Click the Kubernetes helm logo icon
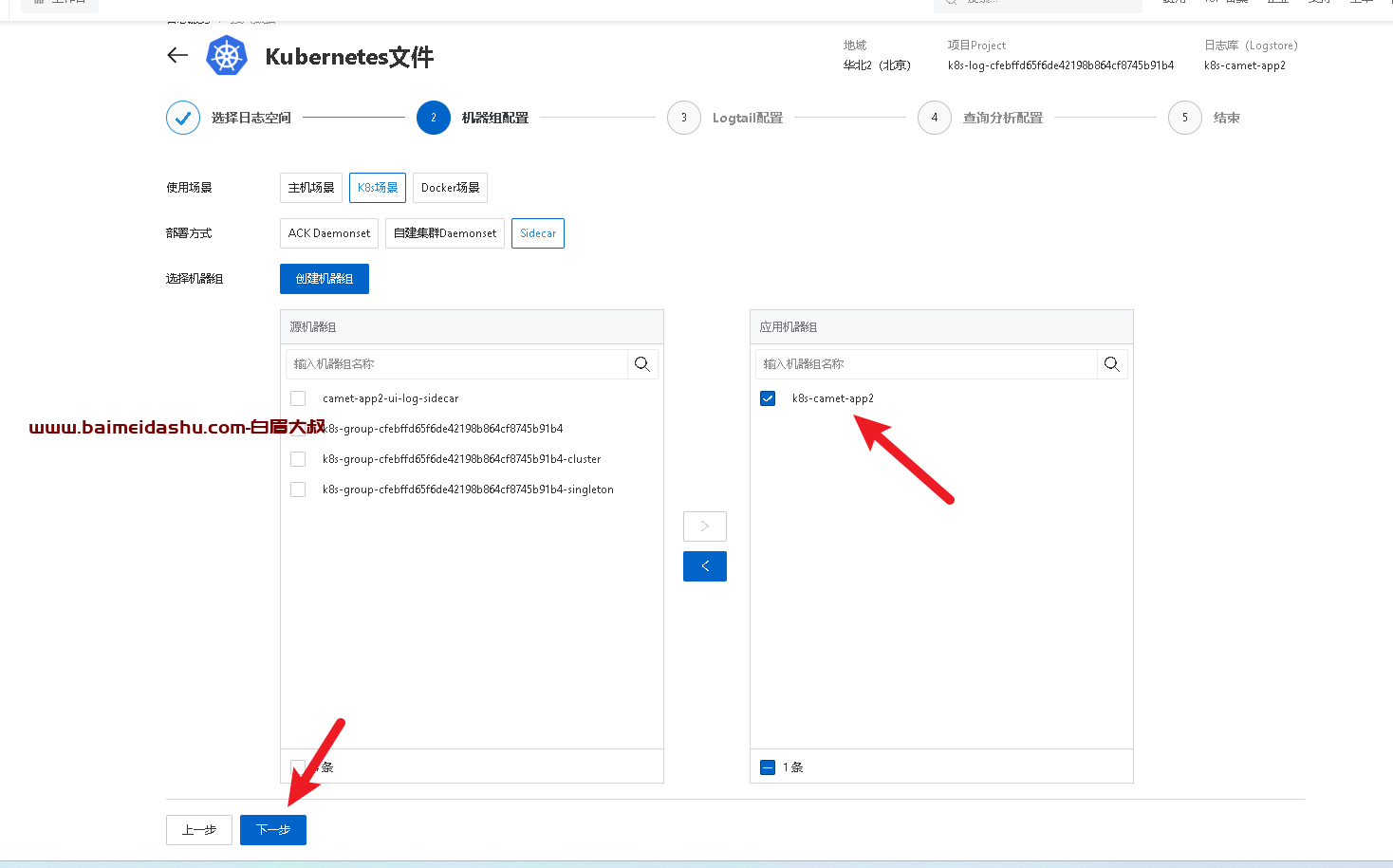Viewport: 1393px width, 868px height. click(x=227, y=56)
